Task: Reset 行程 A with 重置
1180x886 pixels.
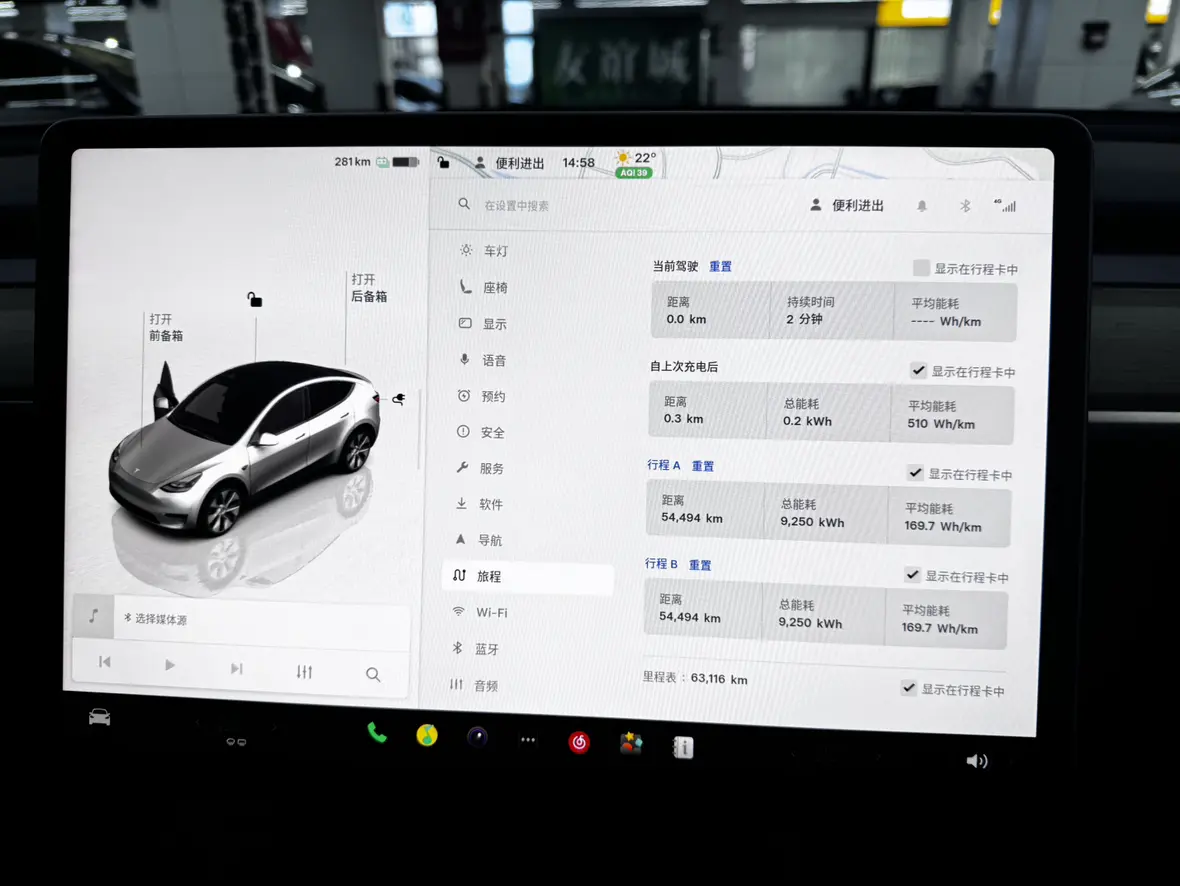Action: click(703, 466)
